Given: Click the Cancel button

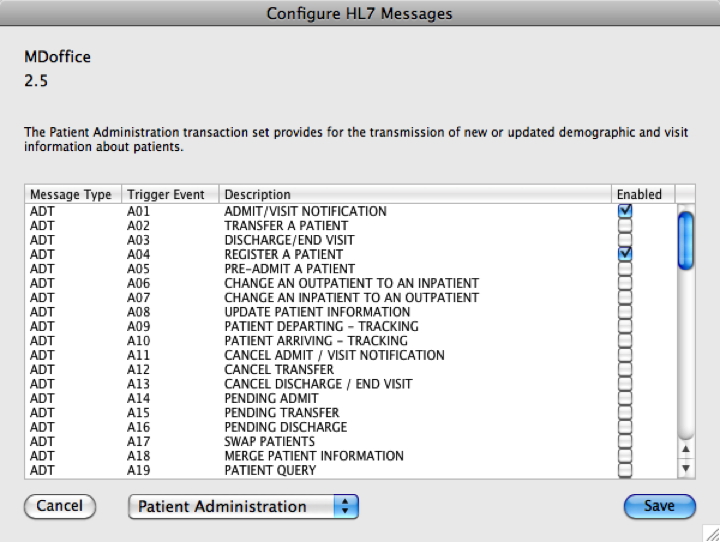Looking at the screenshot, I should coord(59,506).
